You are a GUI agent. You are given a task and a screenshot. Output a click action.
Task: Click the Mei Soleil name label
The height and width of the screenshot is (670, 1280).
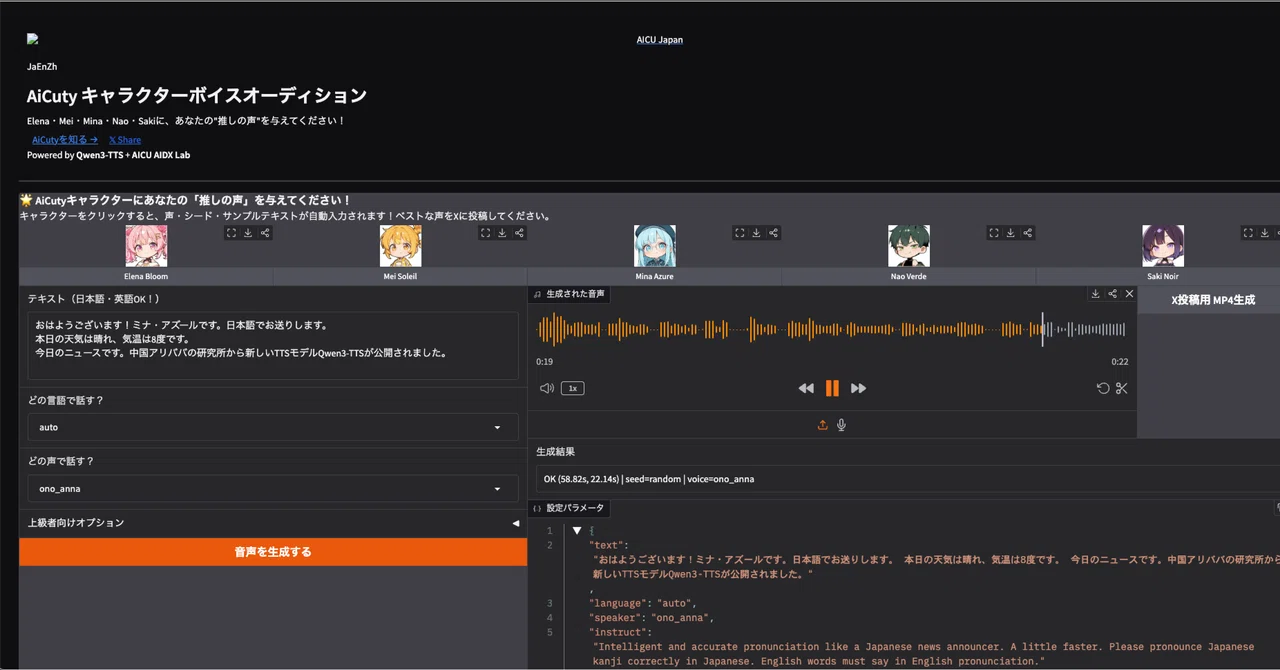(400, 276)
